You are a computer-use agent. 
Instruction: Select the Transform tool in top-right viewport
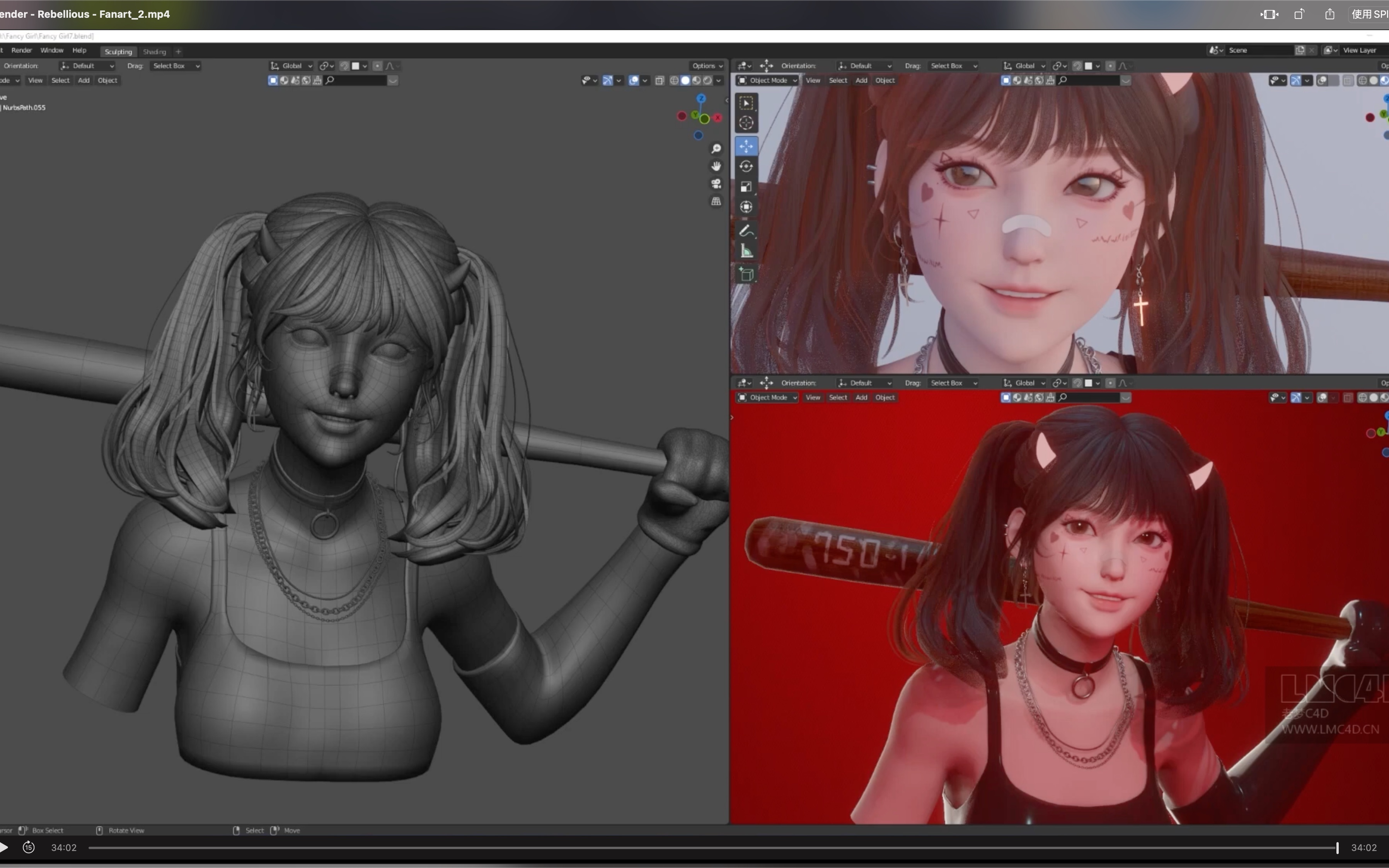pos(746,207)
